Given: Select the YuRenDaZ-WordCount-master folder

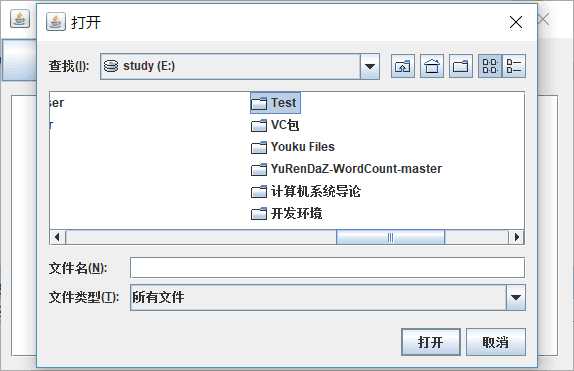Looking at the screenshot, I should (x=346, y=169).
